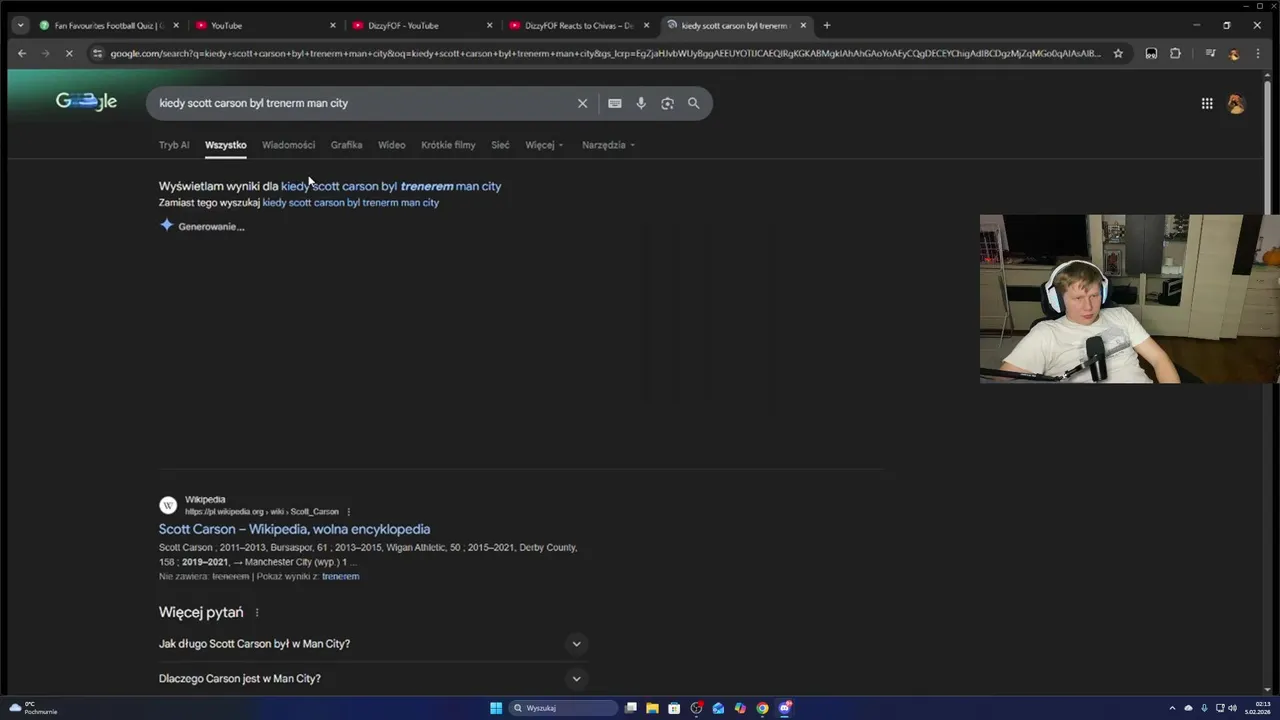Open the tab search dropdown arrow
Screen dimensions: 1280x720
20,25
